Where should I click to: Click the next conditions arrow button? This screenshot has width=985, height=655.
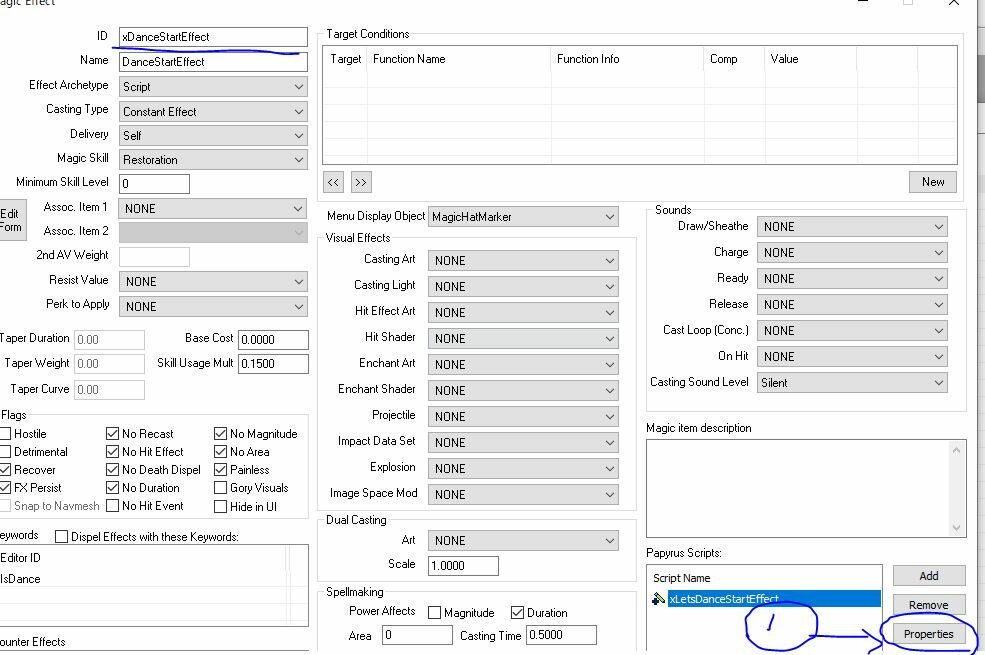tap(361, 182)
